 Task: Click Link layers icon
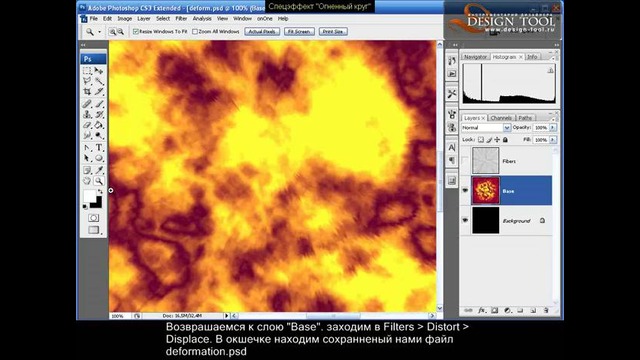coord(469,311)
